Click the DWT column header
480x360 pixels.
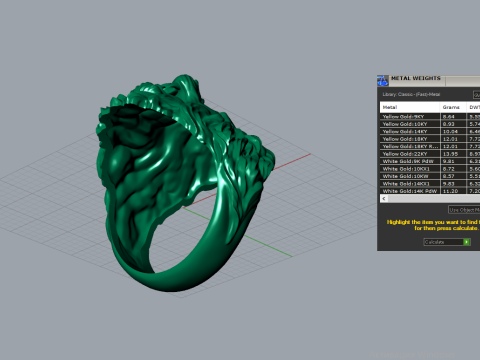(x=474, y=107)
